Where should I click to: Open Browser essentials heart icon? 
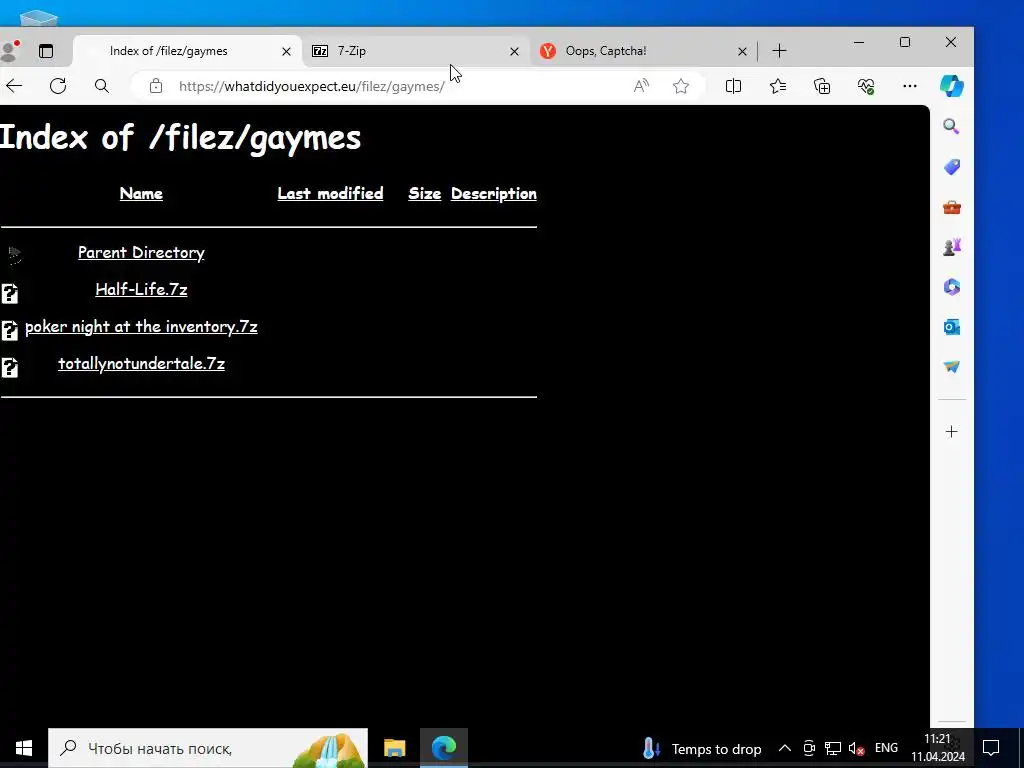pyautogui.click(x=866, y=86)
